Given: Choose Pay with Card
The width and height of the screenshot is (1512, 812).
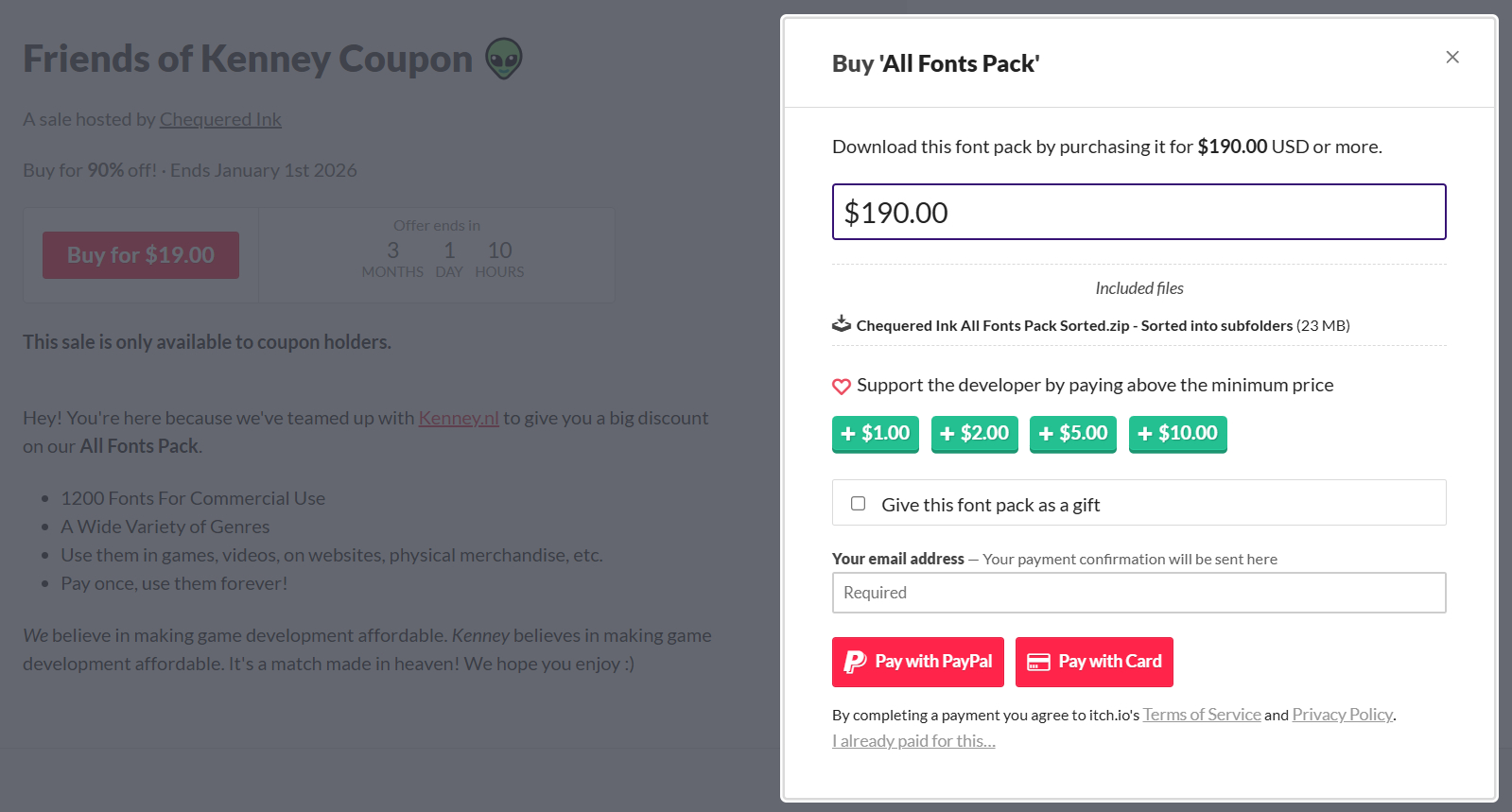Looking at the screenshot, I should pos(1094,662).
